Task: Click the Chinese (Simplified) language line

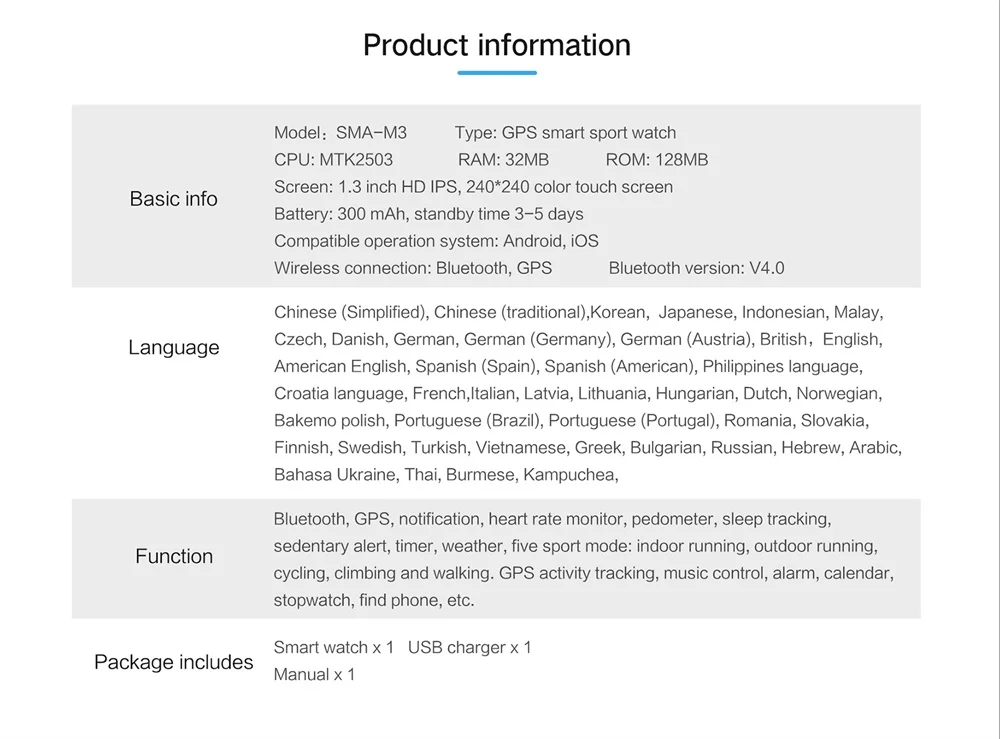Action: [x=578, y=313]
